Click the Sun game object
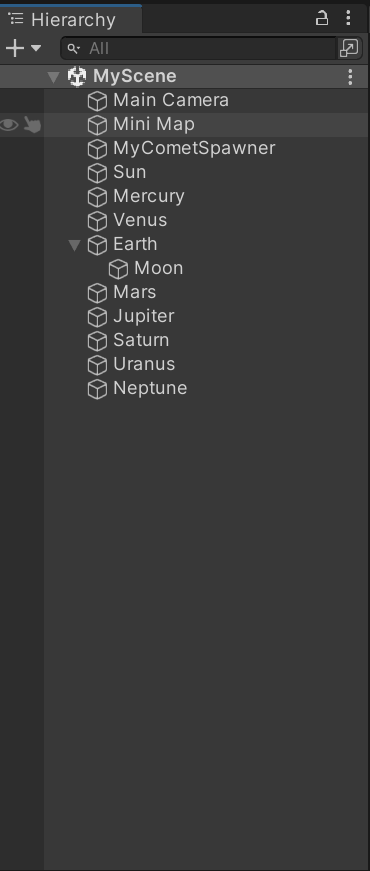370x871 pixels. tap(129, 172)
